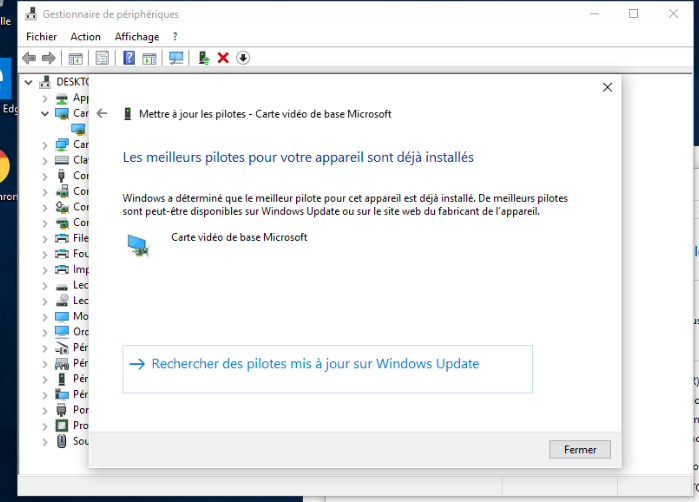The height and width of the screenshot is (502, 699).
Task: Click the red X uninstall device icon
Action: click(x=223, y=58)
